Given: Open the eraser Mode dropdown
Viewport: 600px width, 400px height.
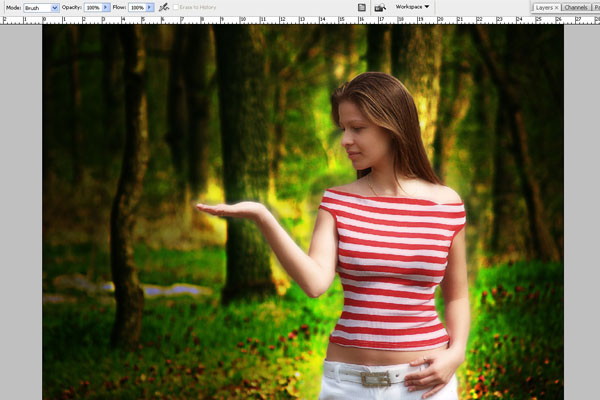Looking at the screenshot, I should coord(41,7).
